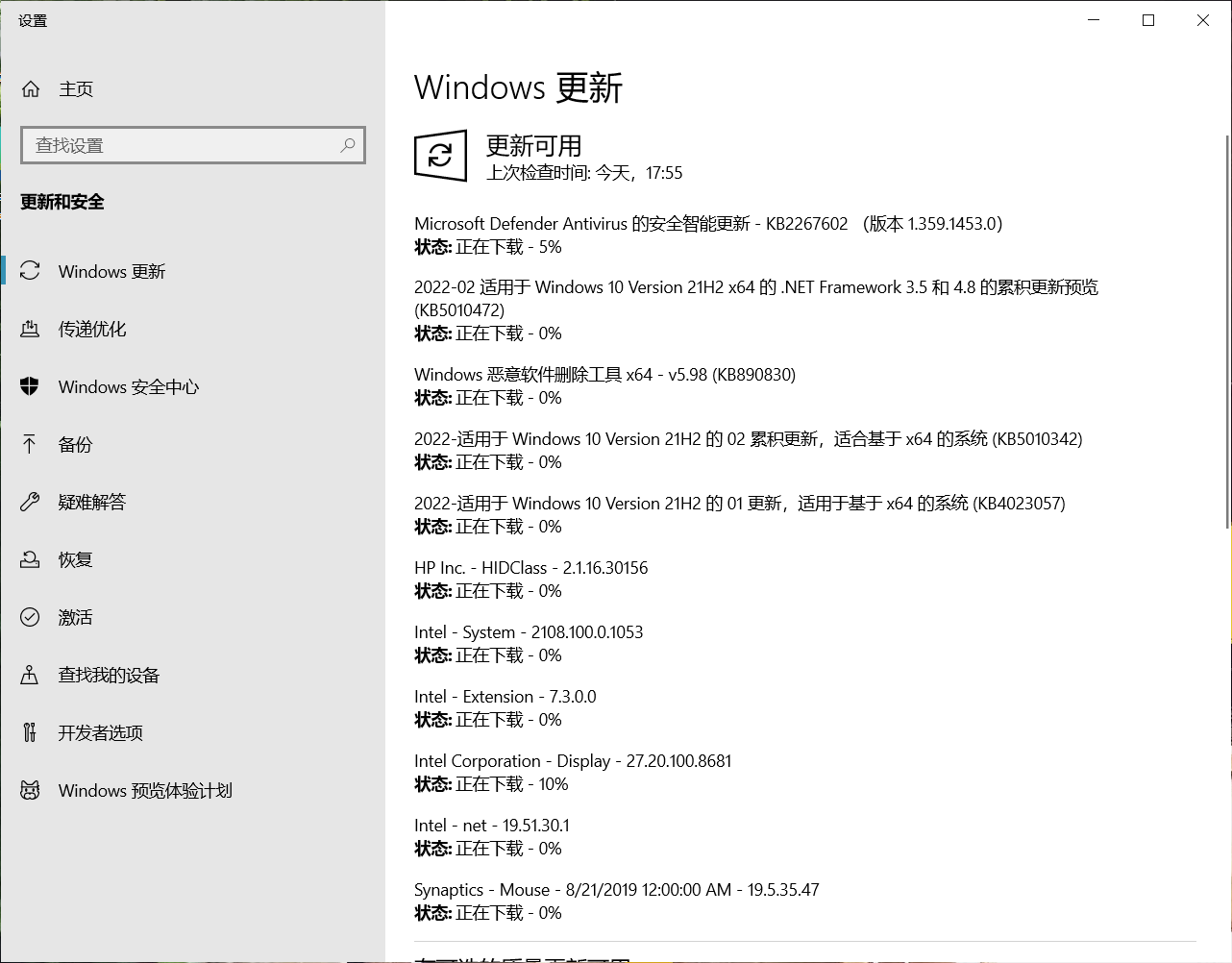The image size is (1232, 963).
Task: Click the HP Inc. HIDClass 2.1.16.30156 entry
Action: click(531, 579)
